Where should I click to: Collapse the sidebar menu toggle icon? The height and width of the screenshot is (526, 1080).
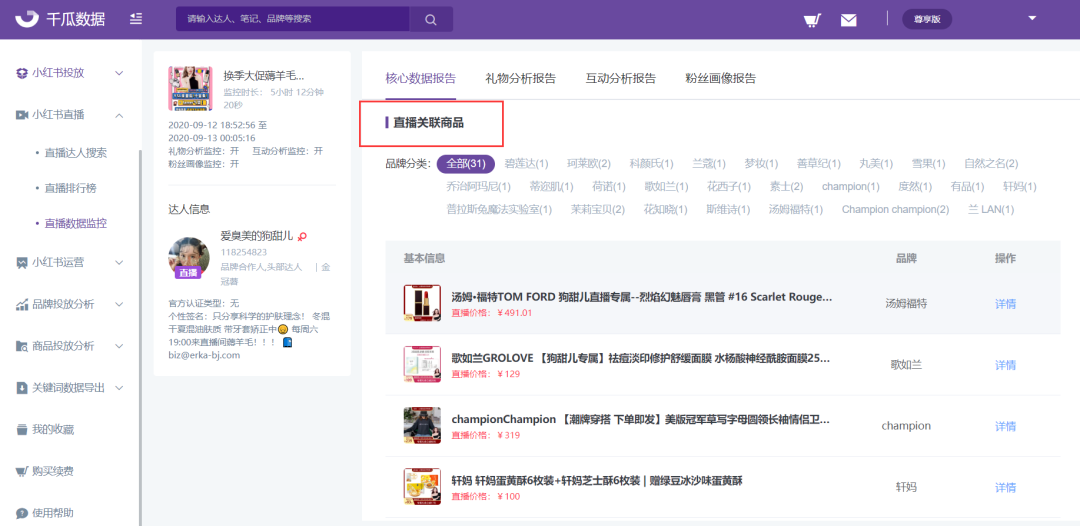136,19
